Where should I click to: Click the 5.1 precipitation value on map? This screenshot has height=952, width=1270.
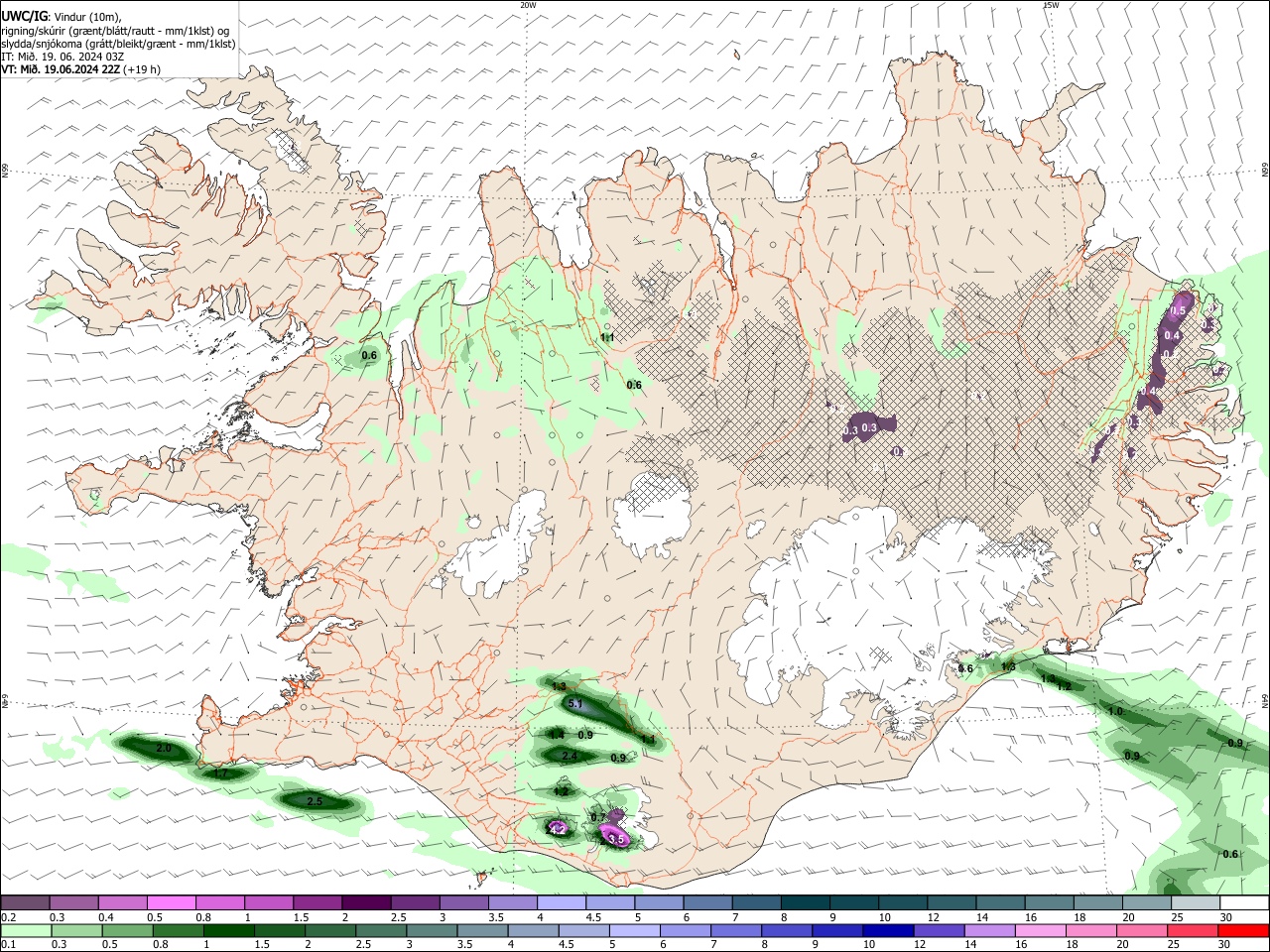click(x=575, y=704)
